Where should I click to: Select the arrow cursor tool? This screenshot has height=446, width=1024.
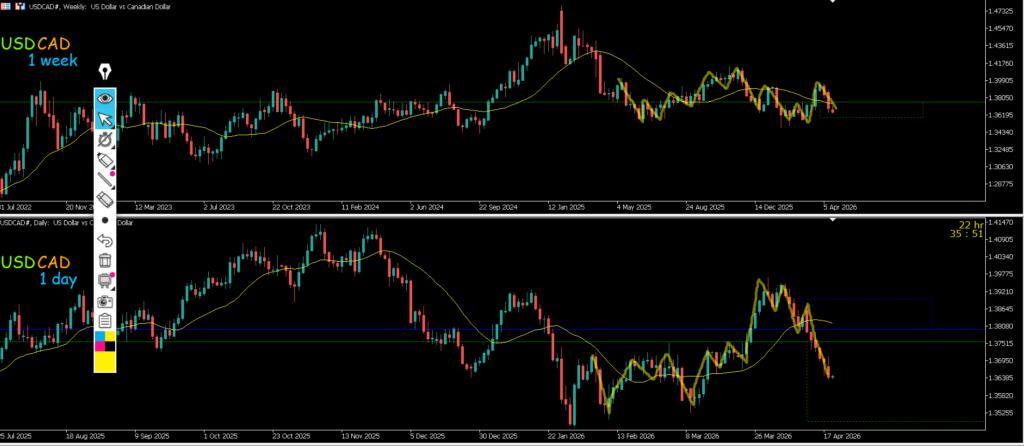105,119
